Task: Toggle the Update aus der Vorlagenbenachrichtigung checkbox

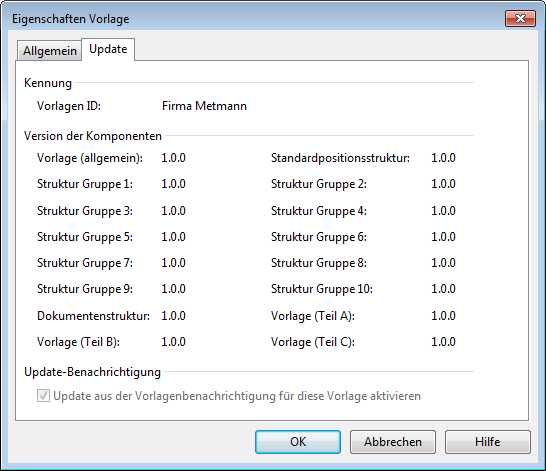Action: [43, 396]
